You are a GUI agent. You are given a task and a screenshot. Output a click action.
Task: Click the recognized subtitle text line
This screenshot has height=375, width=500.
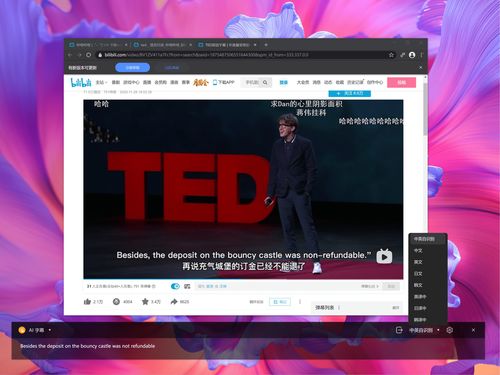tap(87, 346)
